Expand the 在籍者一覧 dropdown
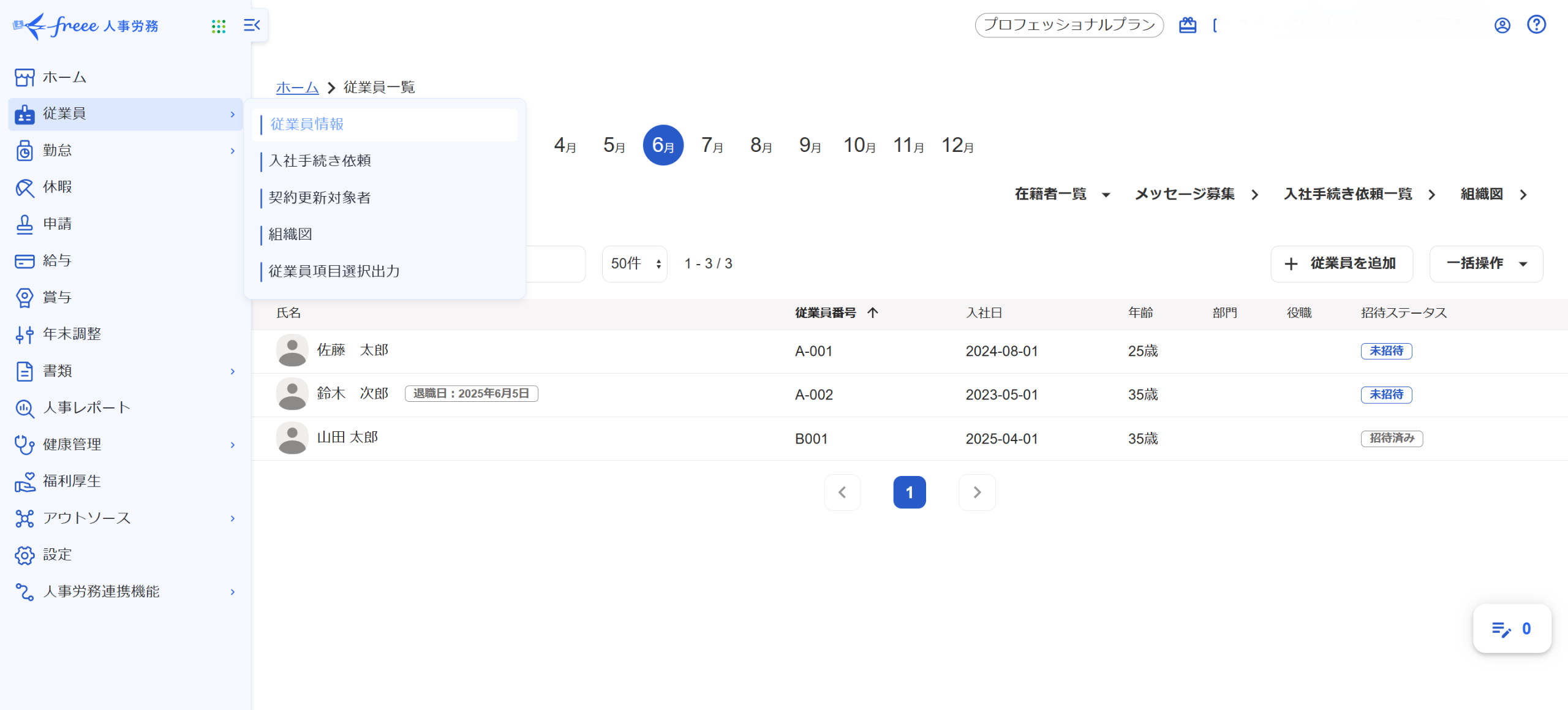Image resolution: width=1568 pixels, height=710 pixels. tap(1063, 195)
